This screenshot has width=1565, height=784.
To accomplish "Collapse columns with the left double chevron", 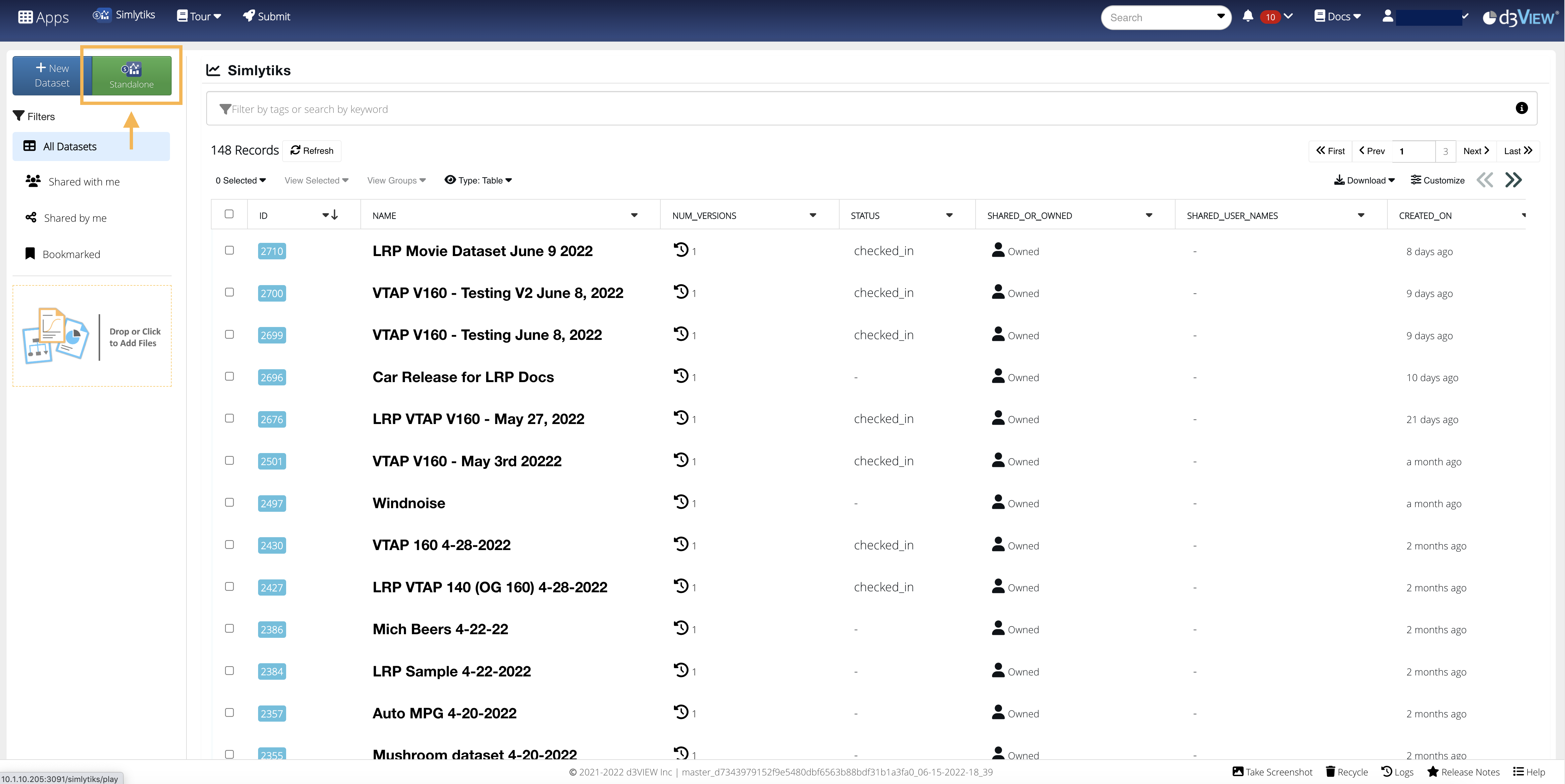I will [x=1485, y=180].
